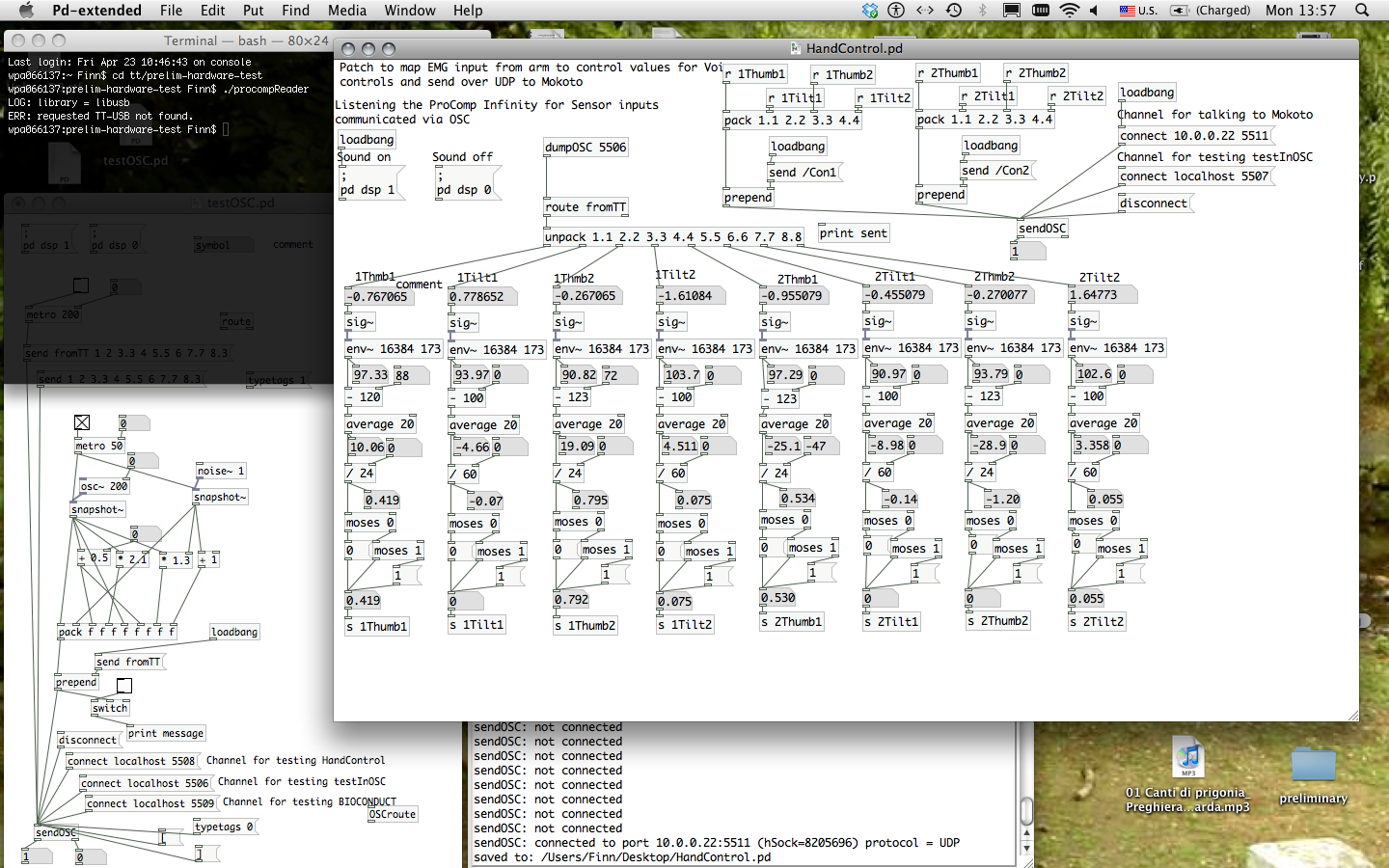Click the volume speaker icon

[1094, 11]
